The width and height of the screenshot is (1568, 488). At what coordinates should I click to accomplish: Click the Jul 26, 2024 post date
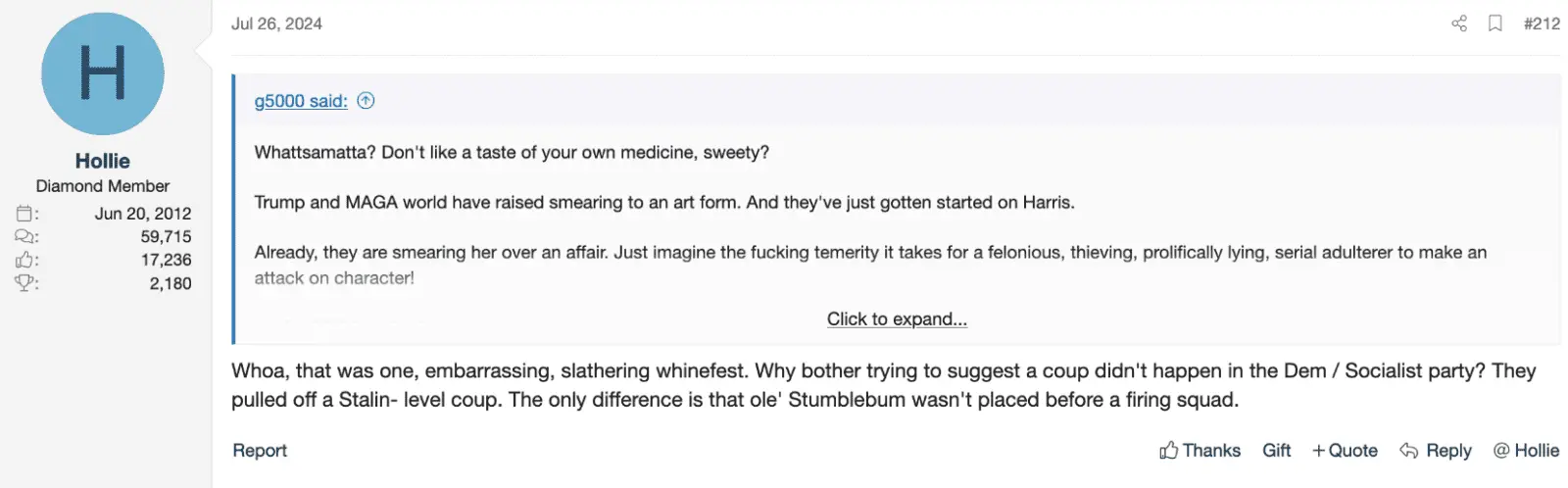[276, 24]
